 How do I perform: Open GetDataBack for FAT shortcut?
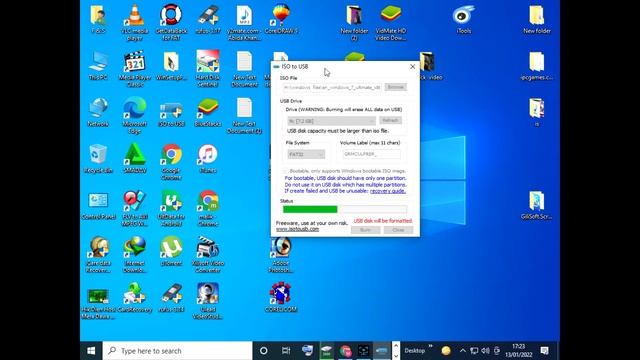click(171, 22)
